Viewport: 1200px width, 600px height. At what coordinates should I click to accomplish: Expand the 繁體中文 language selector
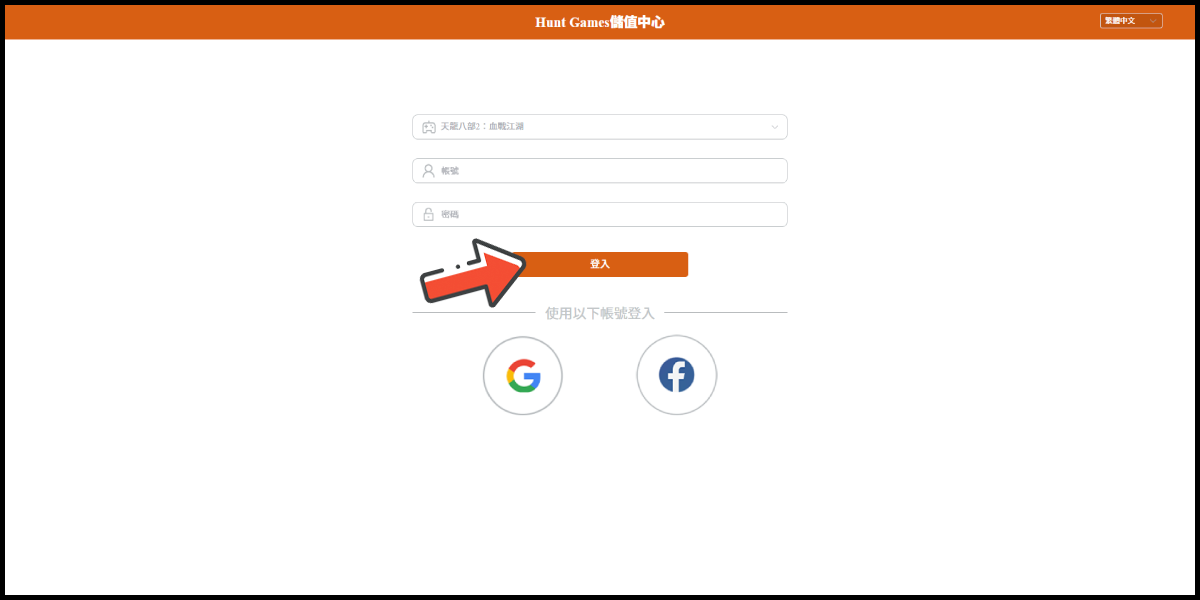click(1131, 20)
